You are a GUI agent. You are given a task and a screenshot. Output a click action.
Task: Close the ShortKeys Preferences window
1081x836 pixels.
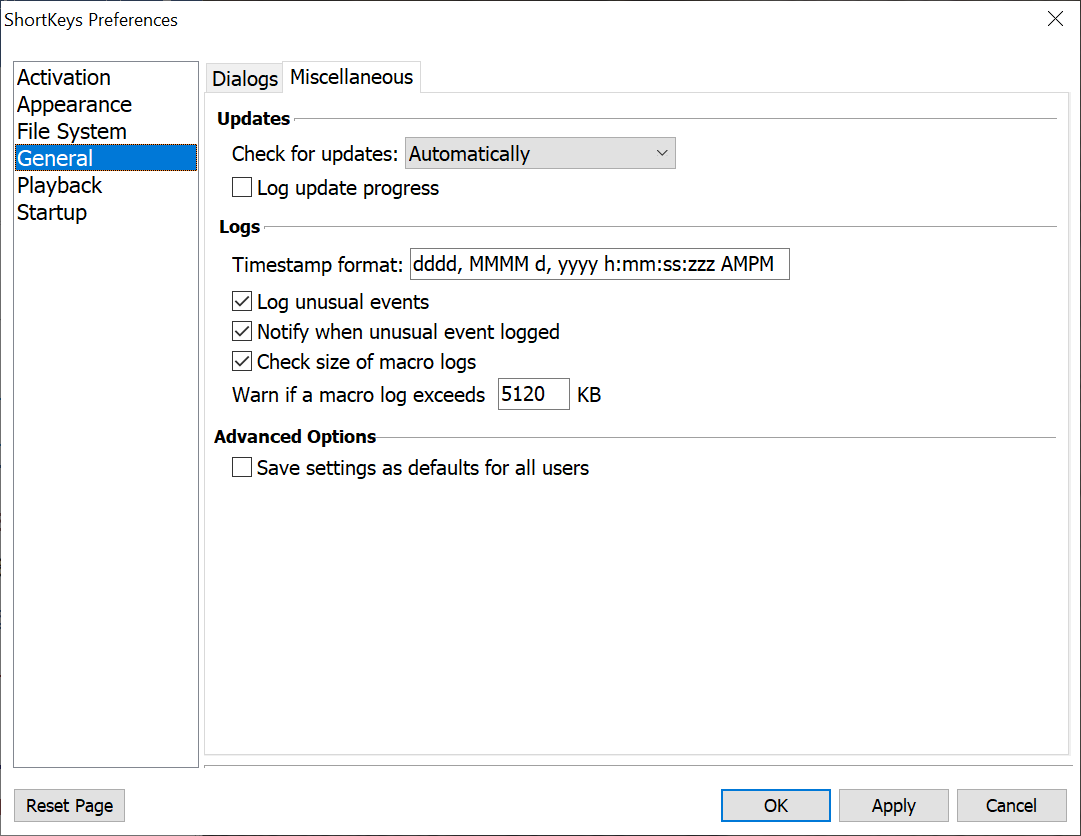point(1055,19)
